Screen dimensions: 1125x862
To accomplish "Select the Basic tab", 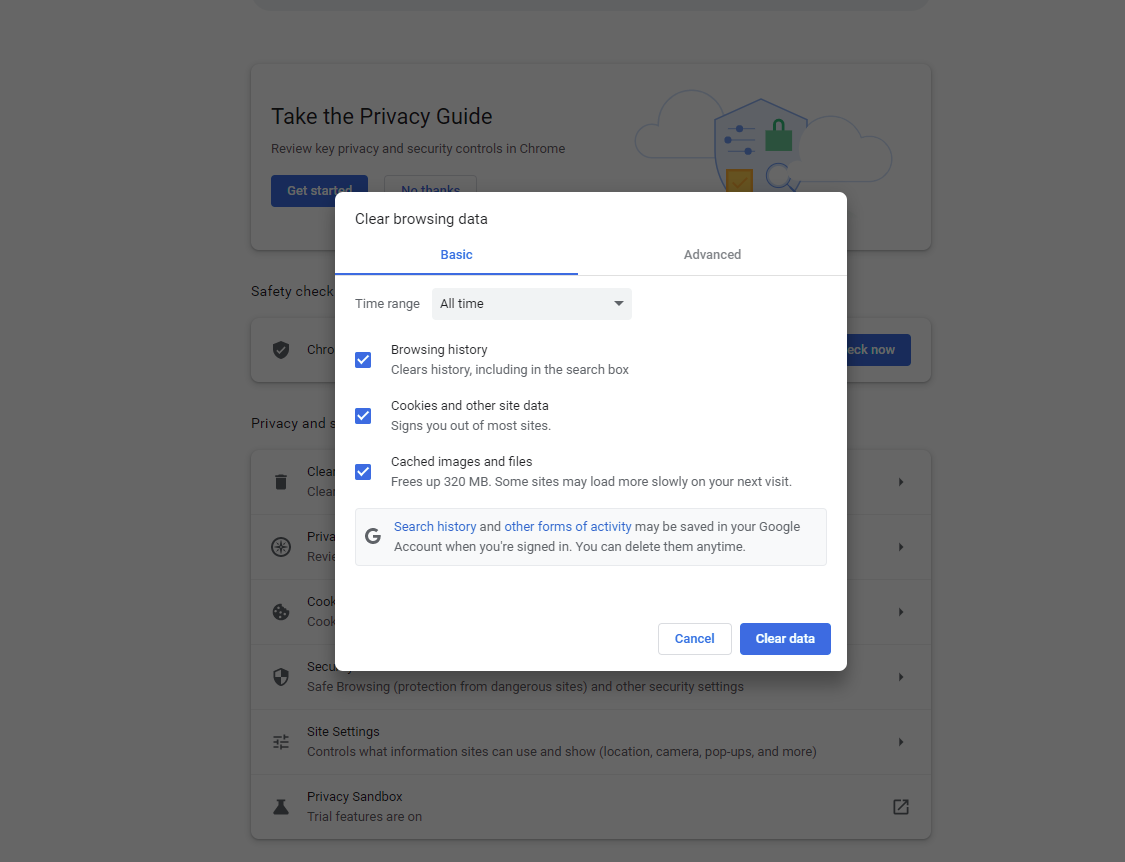I will pos(456,255).
